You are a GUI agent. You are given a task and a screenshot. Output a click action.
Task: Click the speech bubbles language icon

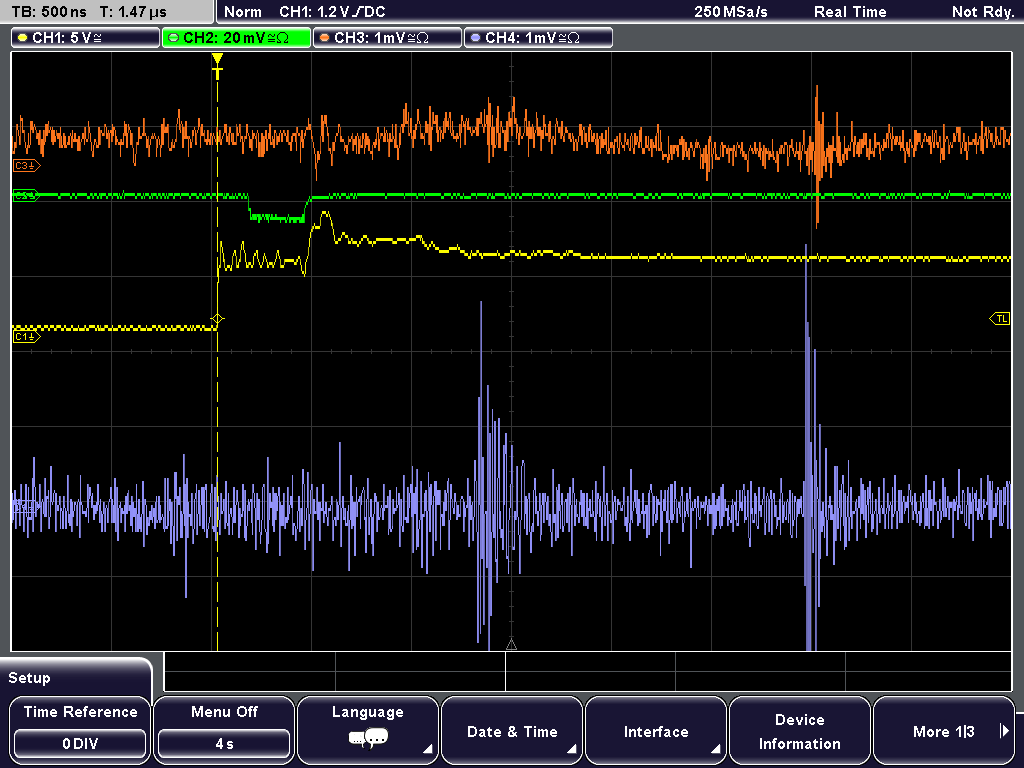coord(368,739)
